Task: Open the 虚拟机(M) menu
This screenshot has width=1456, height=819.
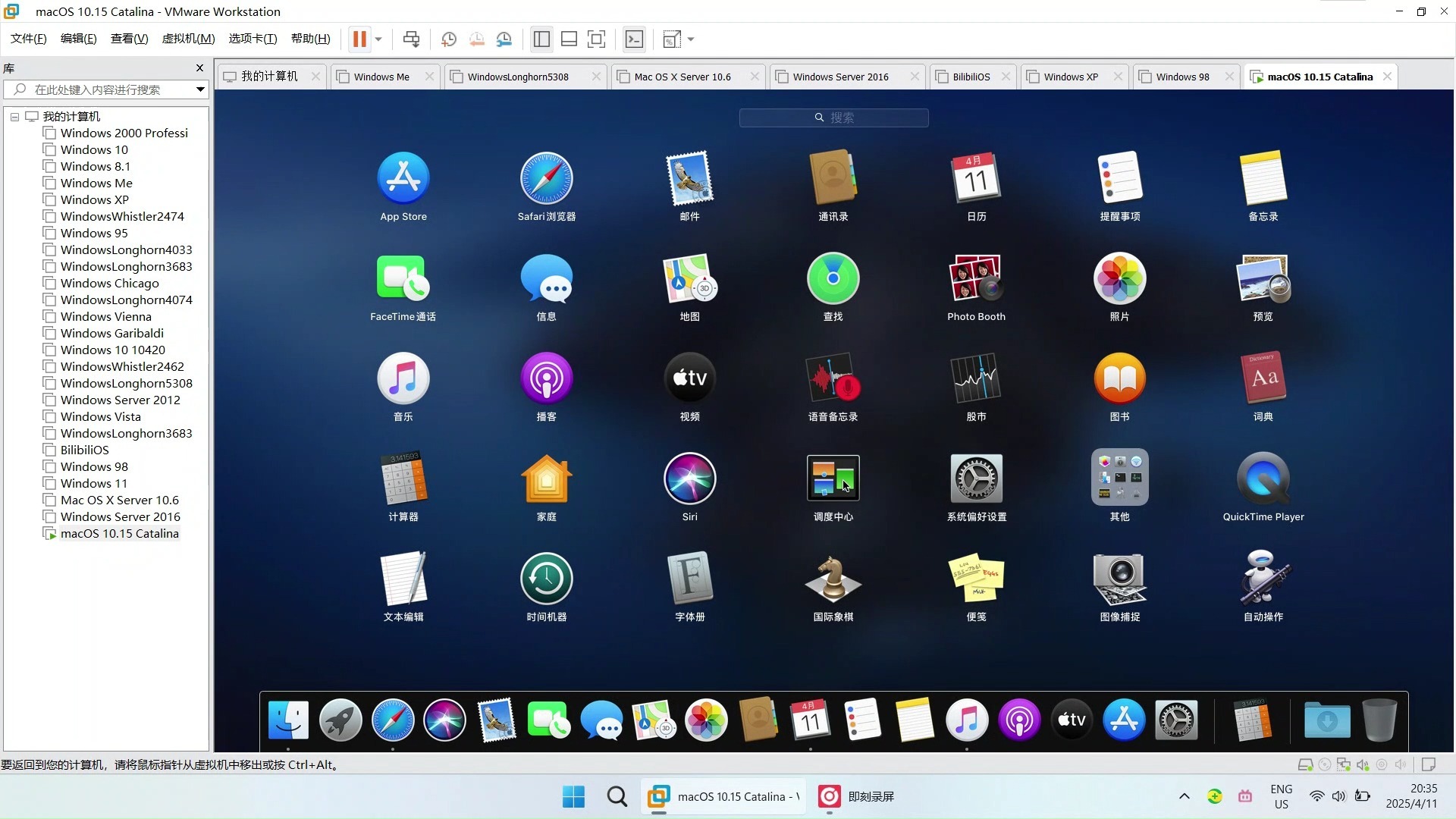Action: 188,39
